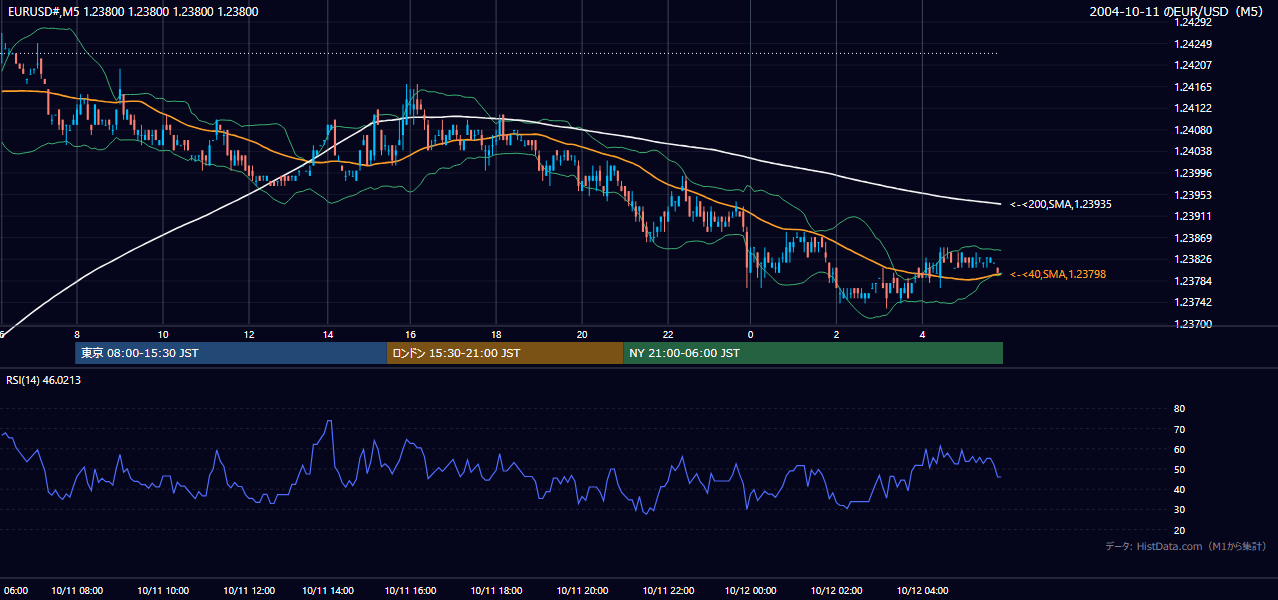Viewport: 1278px width, 600px height.
Task: Select the RSI(14) 46.0213 indicator label
Action: pyautogui.click(x=44, y=380)
